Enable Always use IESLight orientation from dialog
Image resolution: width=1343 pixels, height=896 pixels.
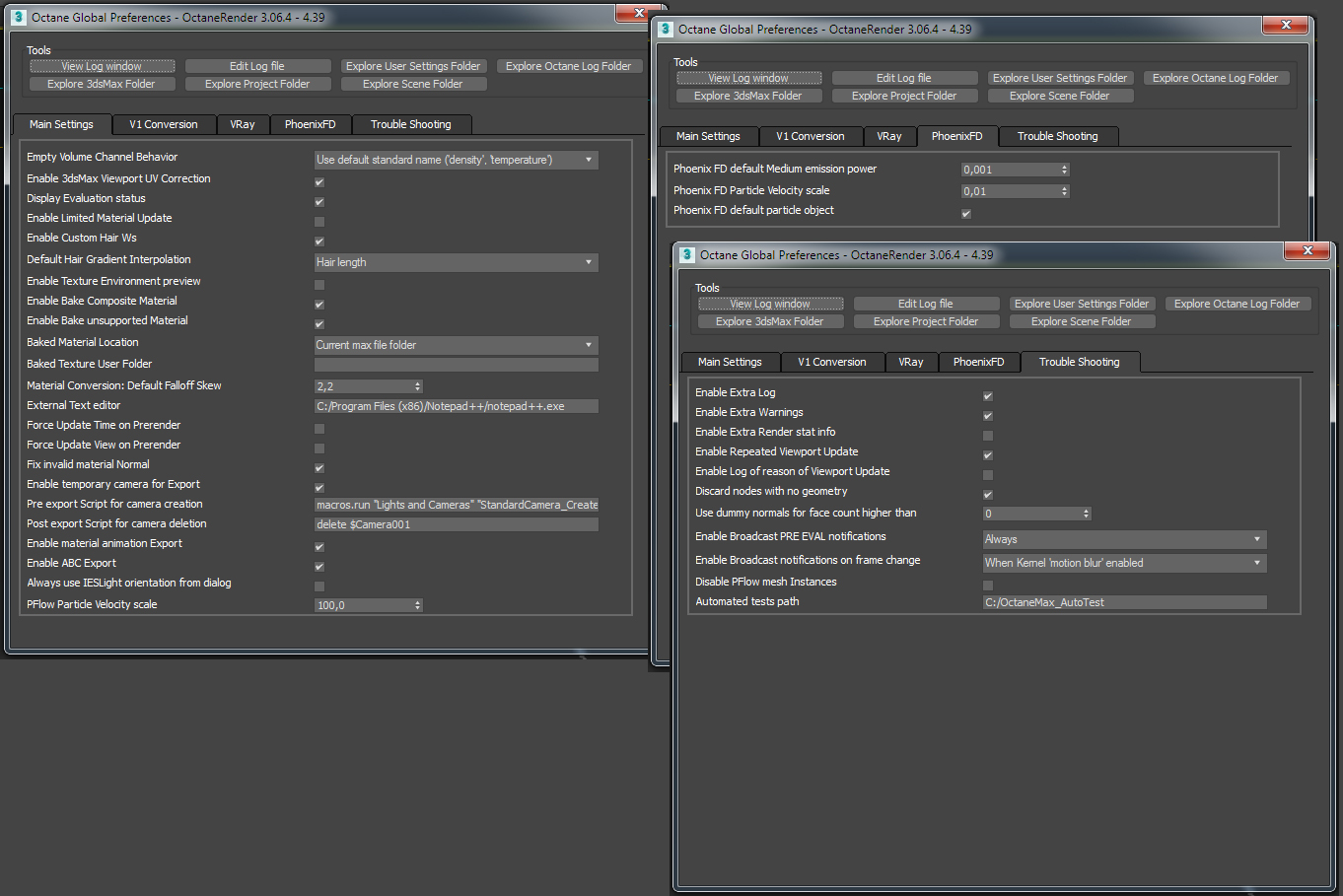click(319, 586)
